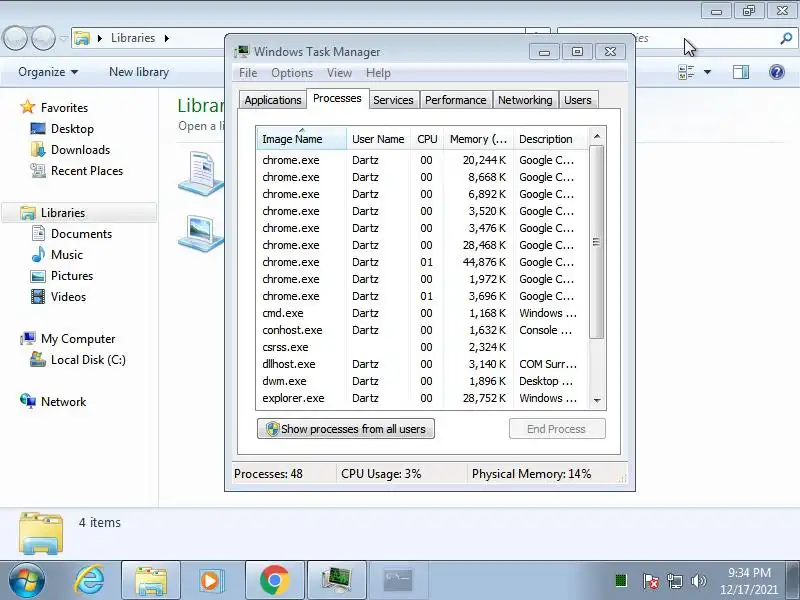Open Recent Places in navigation pane

77,170
